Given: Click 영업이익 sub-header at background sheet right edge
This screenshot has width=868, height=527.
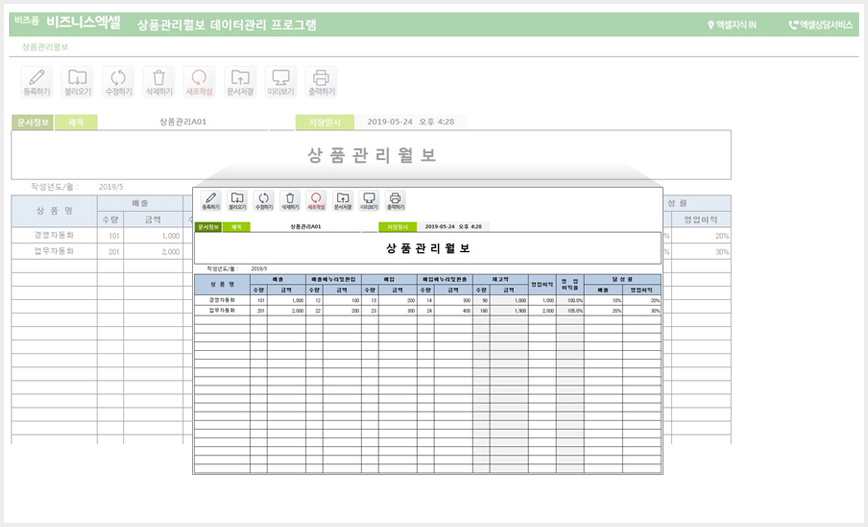Looking at the screenshot, I should coord(701,220).
